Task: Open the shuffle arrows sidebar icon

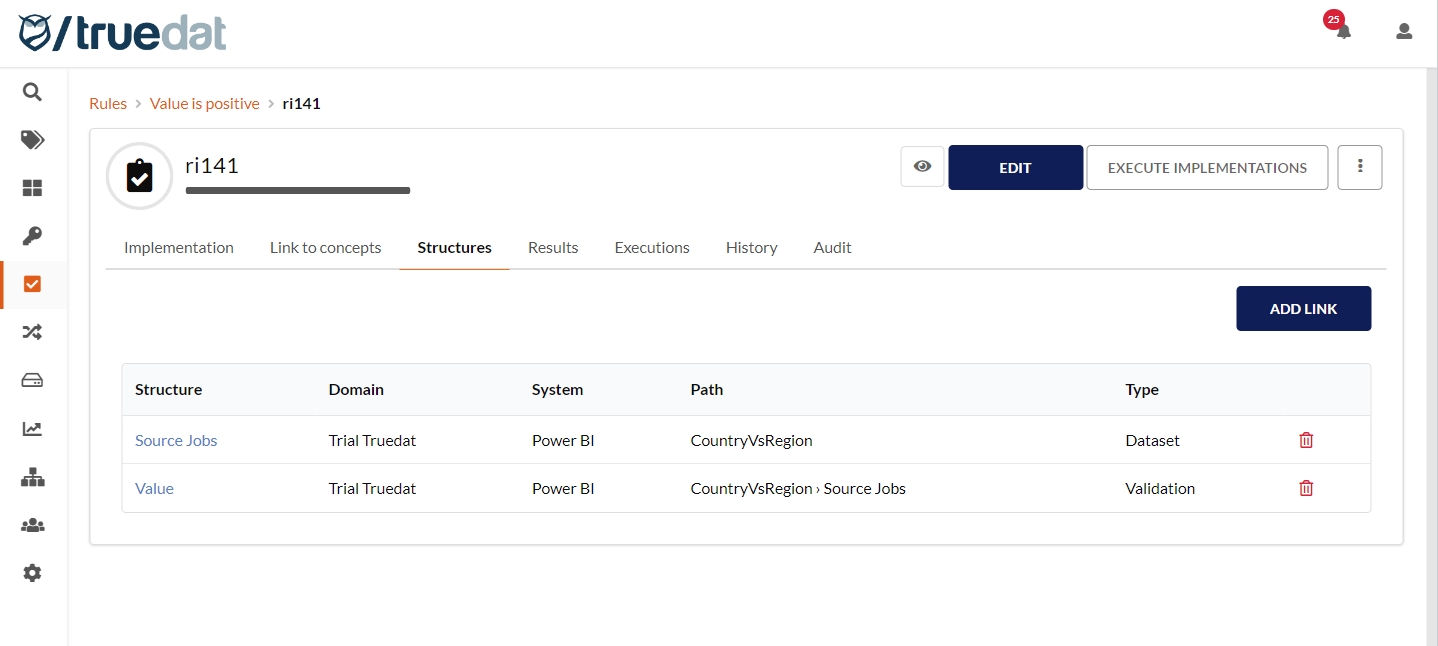Action: [32, 332]
